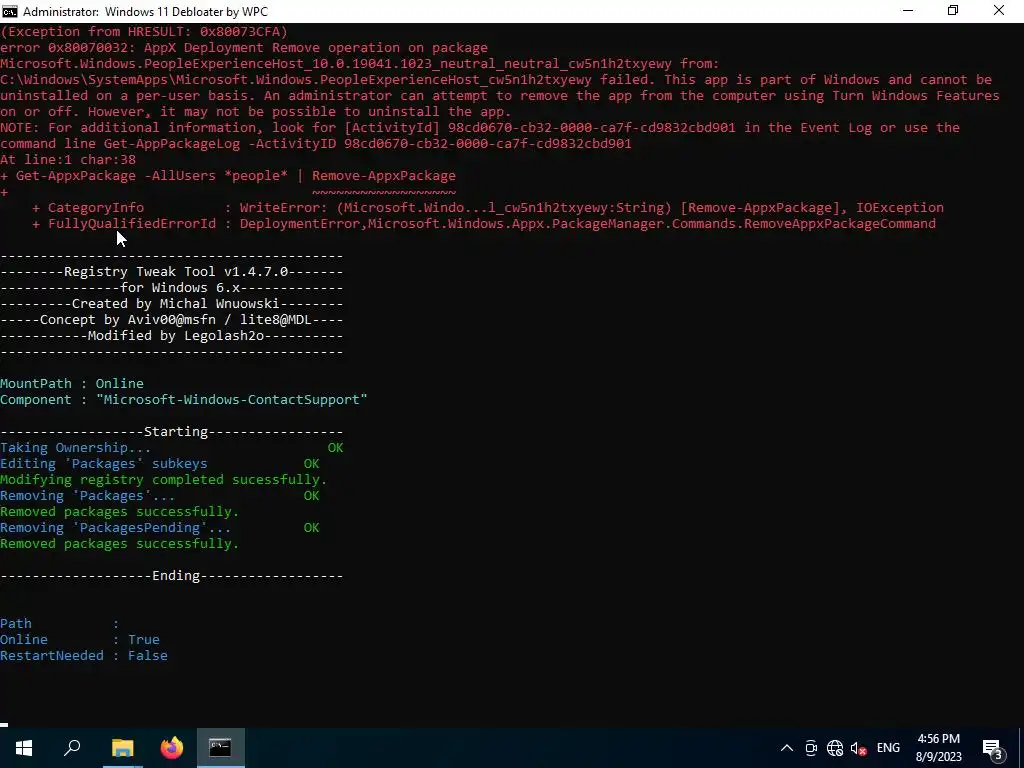
Task: Restore down the Debloater console window
Action: tap(953, 11)
